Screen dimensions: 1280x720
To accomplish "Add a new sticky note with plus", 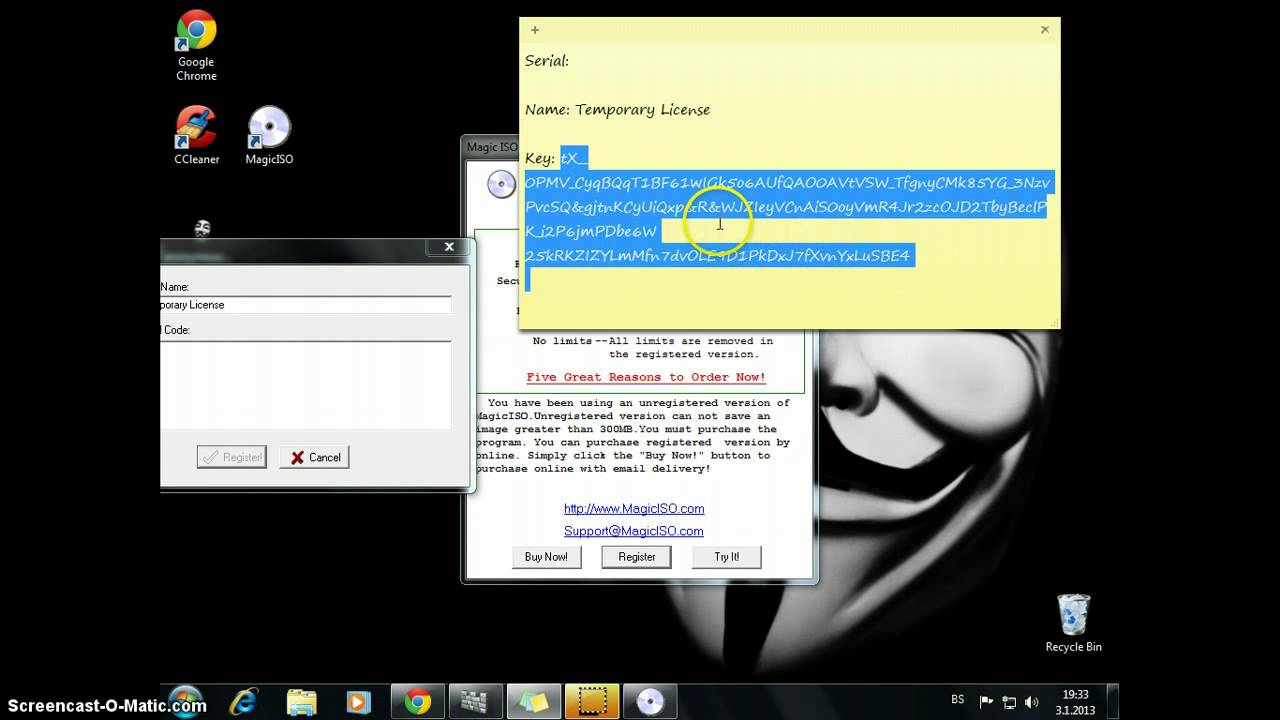I will click(535, 30).
